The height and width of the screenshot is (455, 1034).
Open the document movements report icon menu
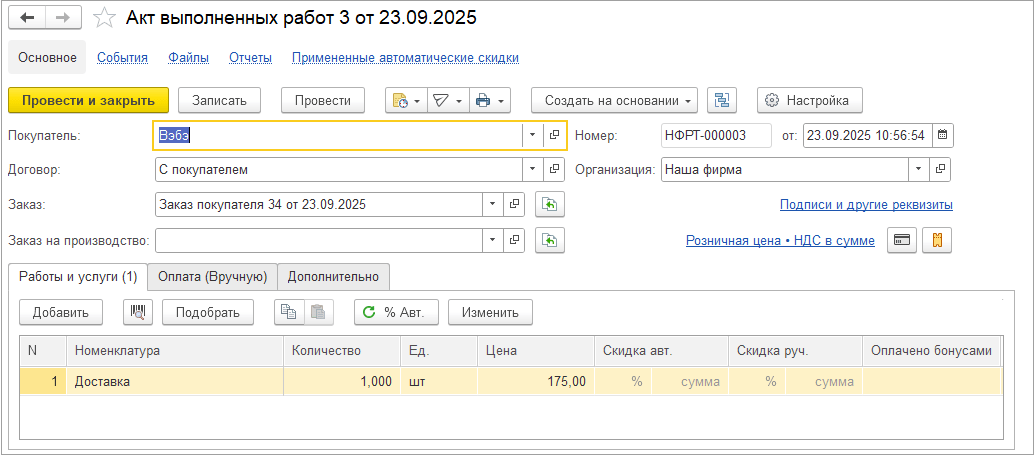[406, 101]
